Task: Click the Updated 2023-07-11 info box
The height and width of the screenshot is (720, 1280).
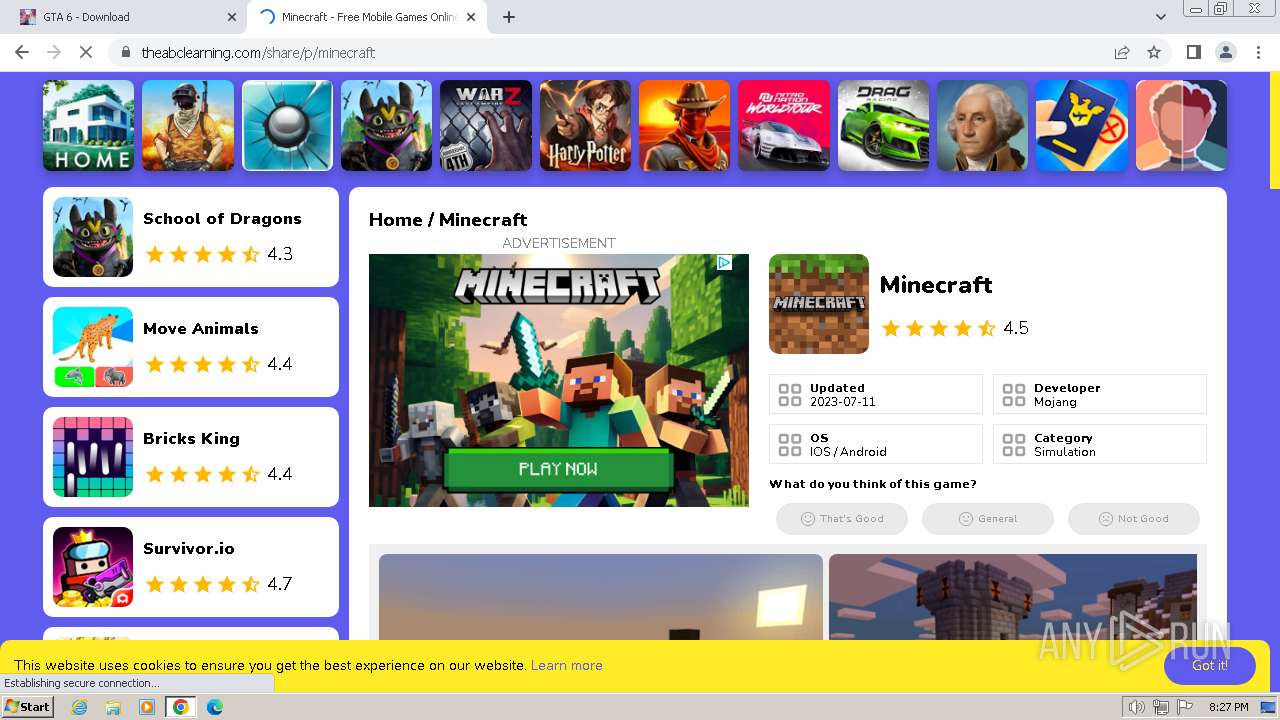Action: 876,394
